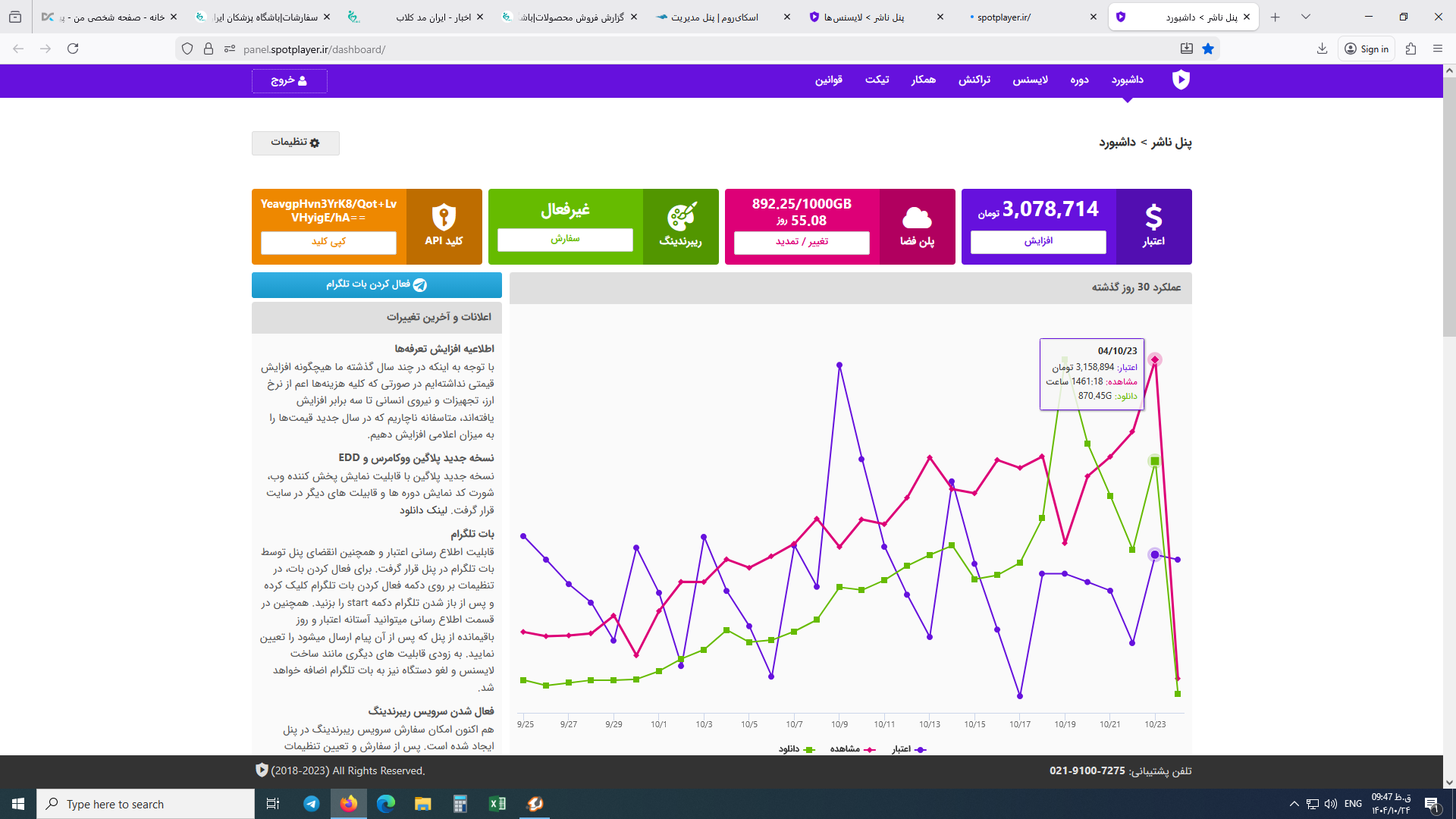
Task: Select the spotplayer.ir browser tab
Action: pos(1009,16)
